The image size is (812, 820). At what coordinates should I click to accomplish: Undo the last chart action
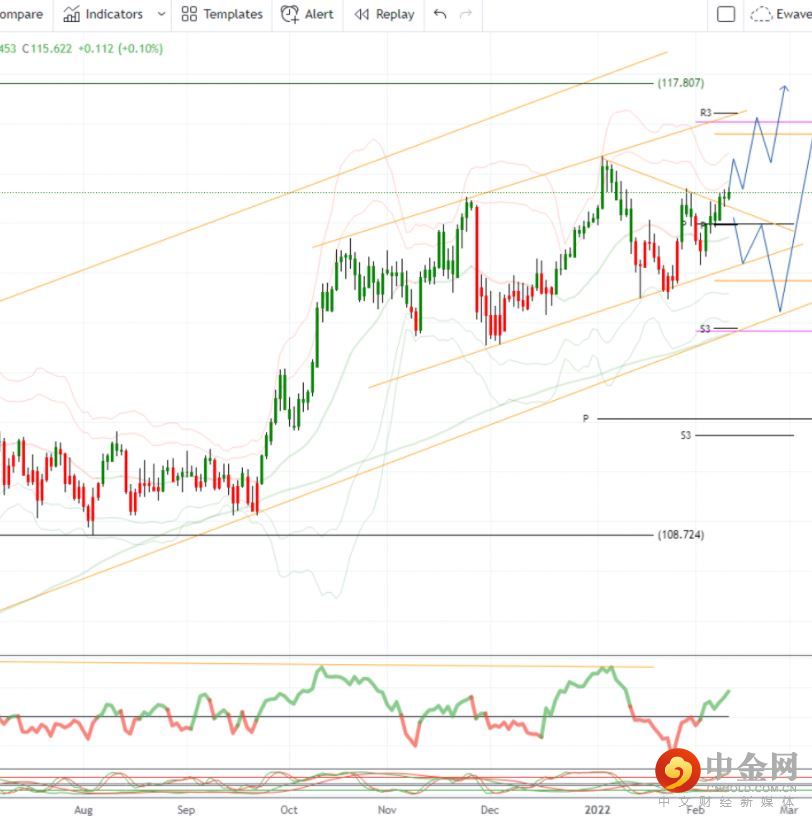pos(440,14)
